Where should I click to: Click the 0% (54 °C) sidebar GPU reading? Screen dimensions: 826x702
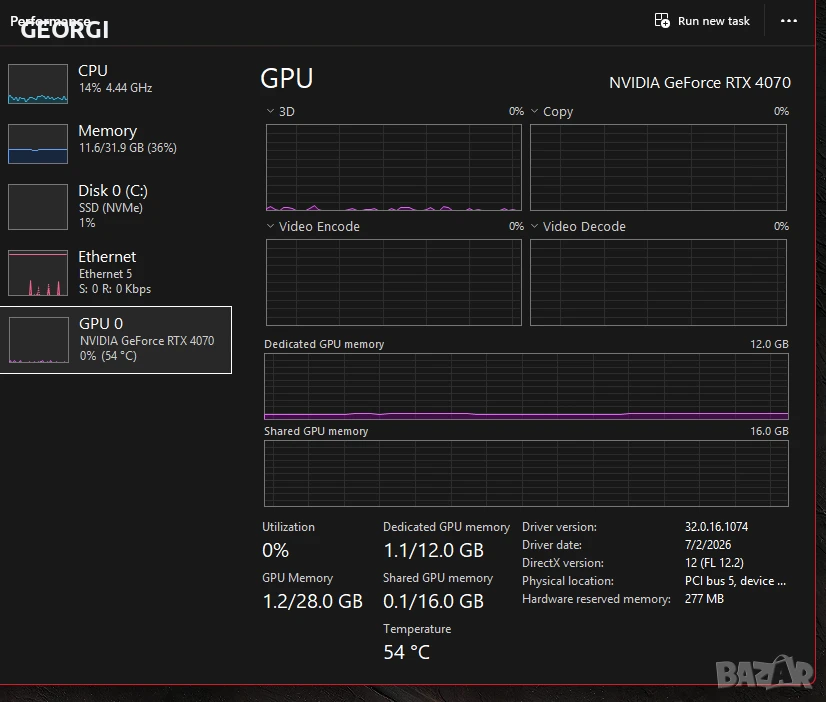pyautogui.click(x=108, y=356)
